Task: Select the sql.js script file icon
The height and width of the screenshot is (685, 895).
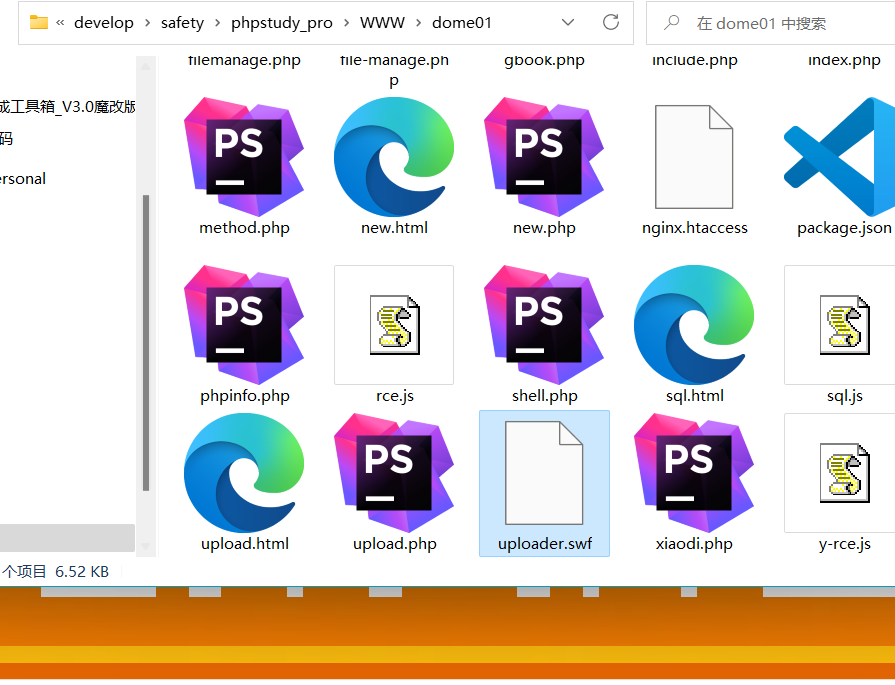Action: [x=840, y=325]
